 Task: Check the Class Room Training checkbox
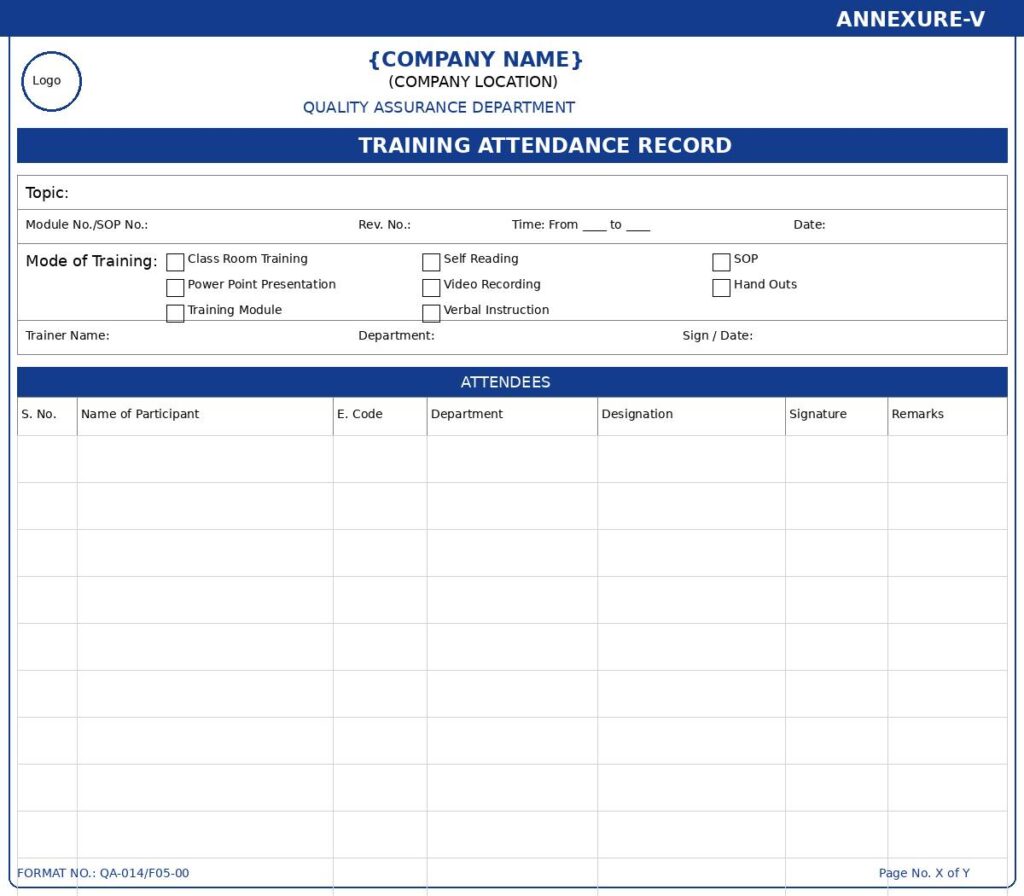[x=175, y=262]
